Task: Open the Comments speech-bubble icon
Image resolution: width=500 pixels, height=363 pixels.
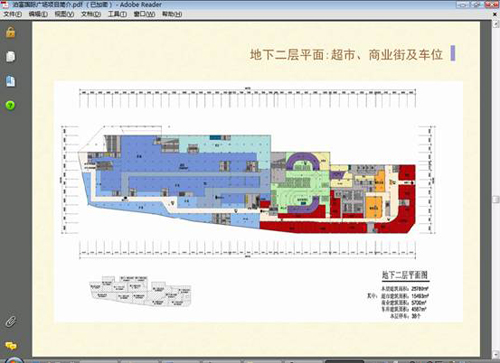Action: click(11, 345)
